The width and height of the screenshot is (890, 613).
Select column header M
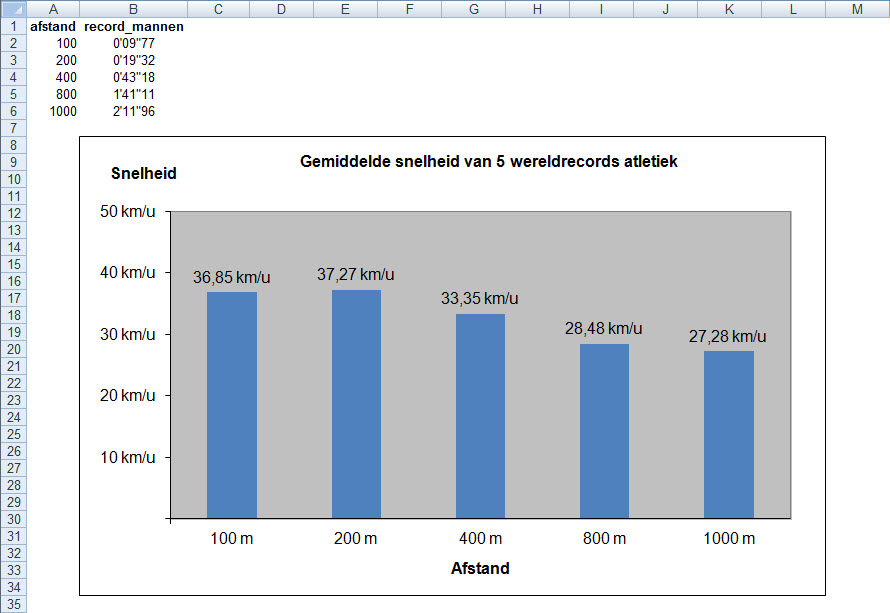point(857,9)
